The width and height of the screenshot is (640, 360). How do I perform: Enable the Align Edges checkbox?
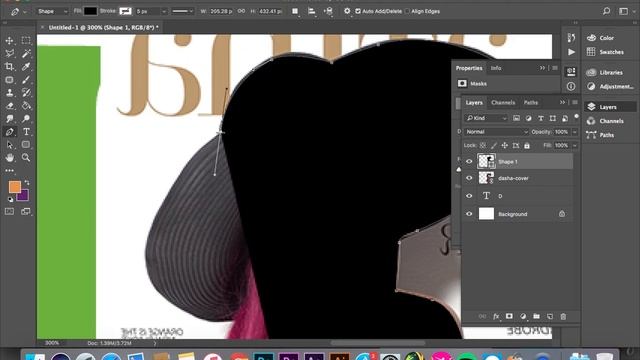point(407,11)
